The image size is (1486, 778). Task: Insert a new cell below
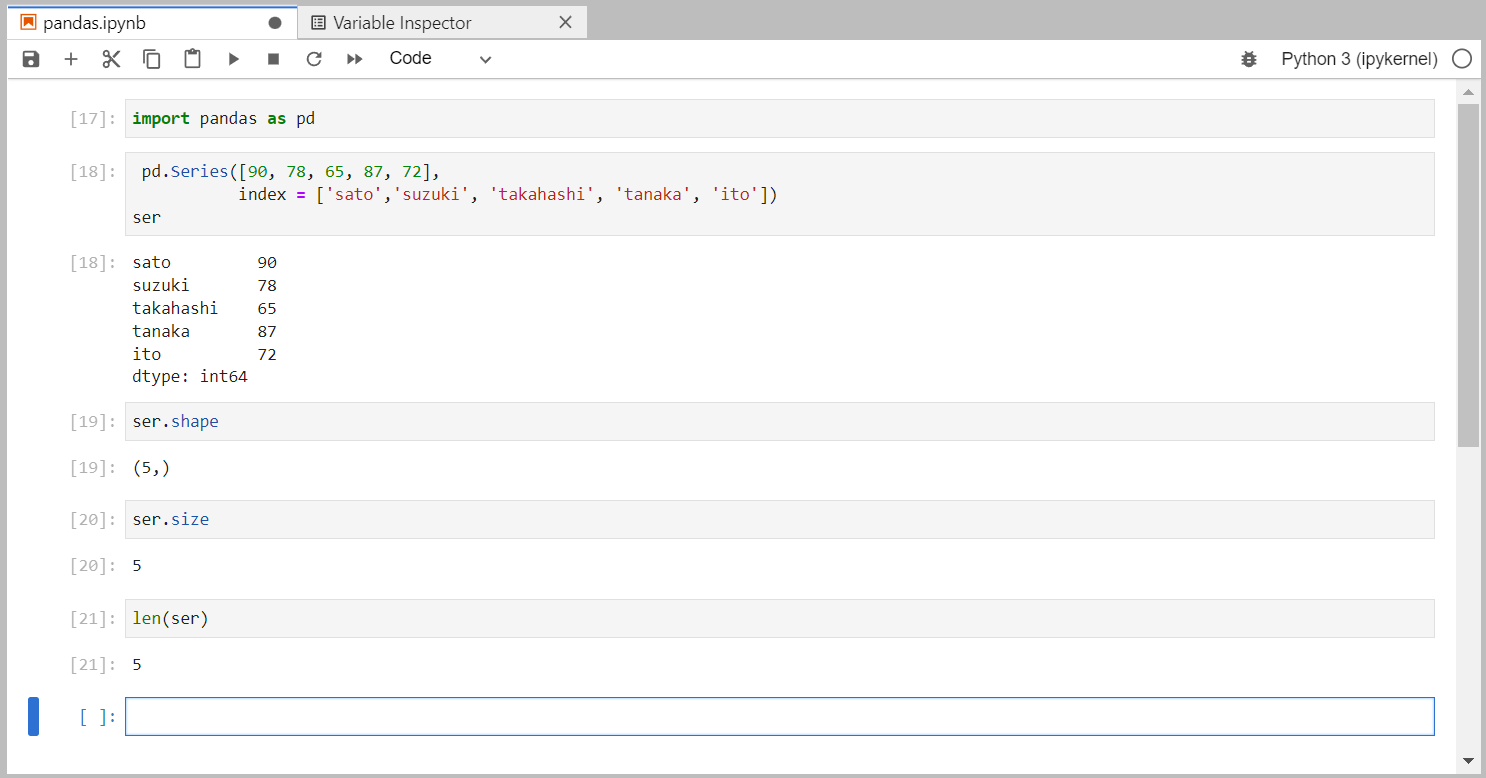click(70, 58)
